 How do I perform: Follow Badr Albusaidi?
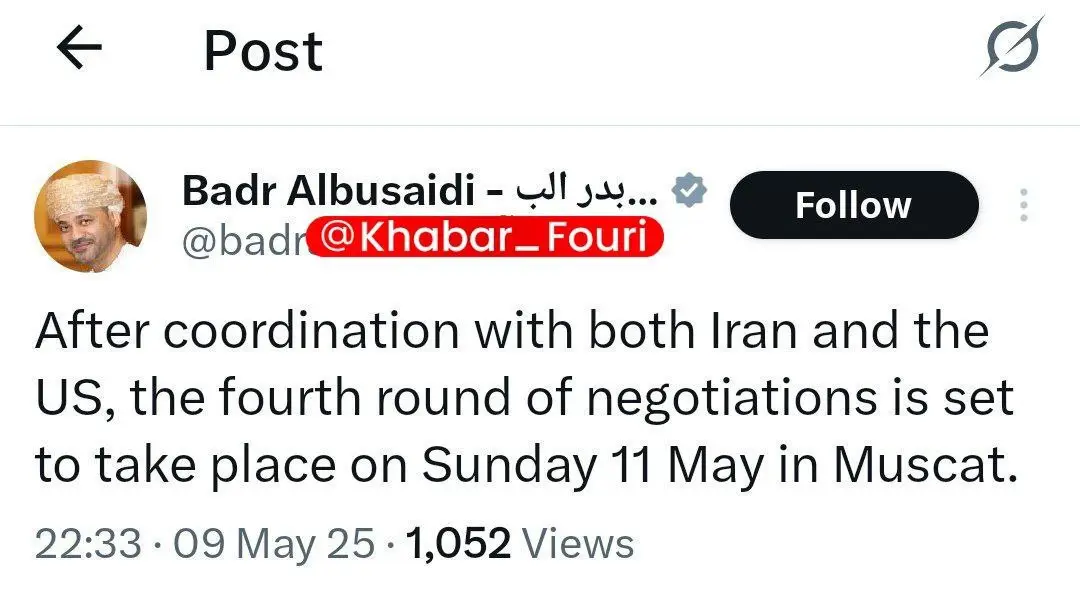[853, 205]
